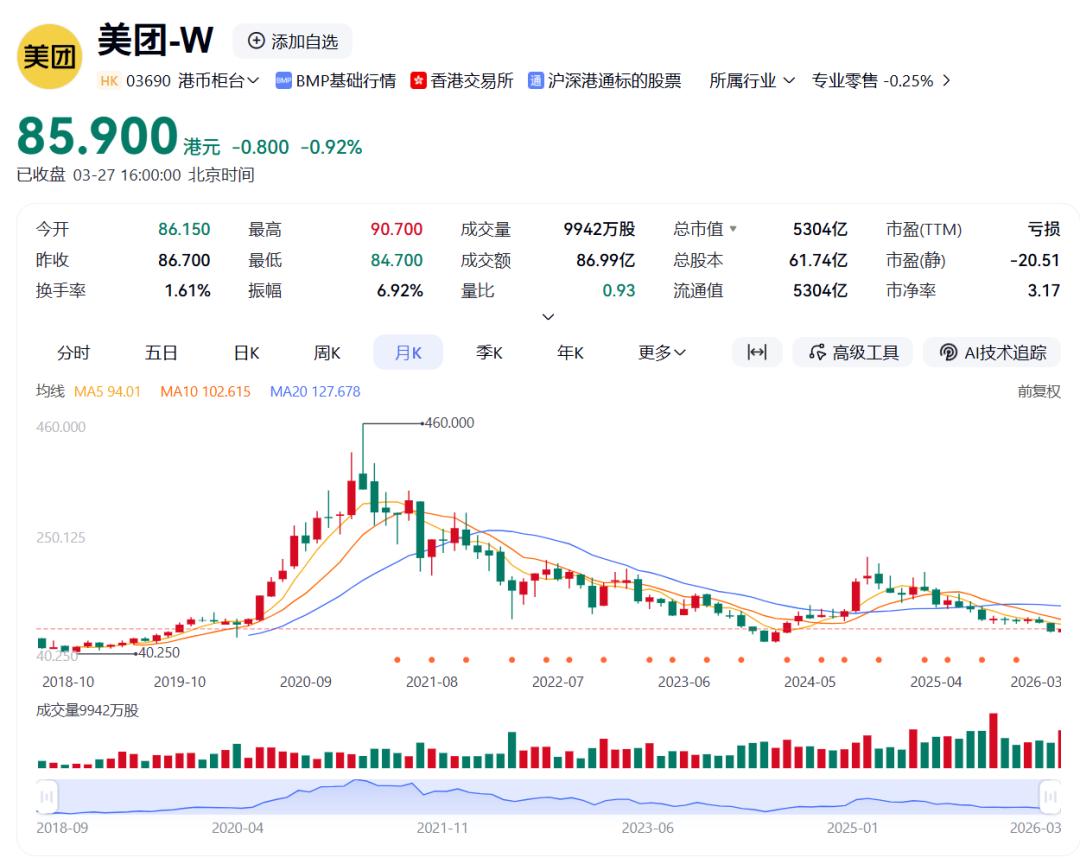Switch to 日K chart tab

[x=247, y=353]
